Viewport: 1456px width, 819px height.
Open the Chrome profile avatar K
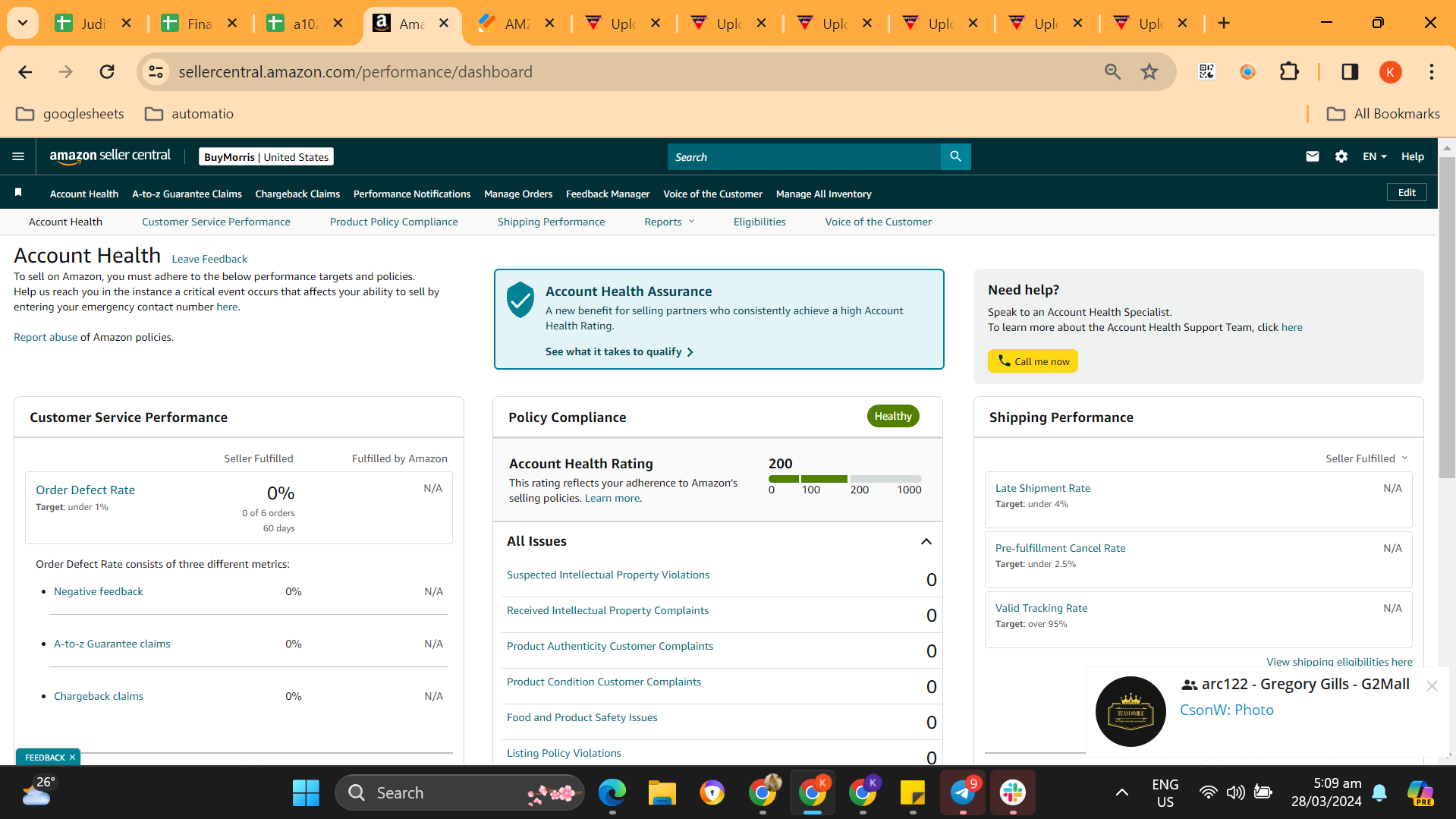1390,72
